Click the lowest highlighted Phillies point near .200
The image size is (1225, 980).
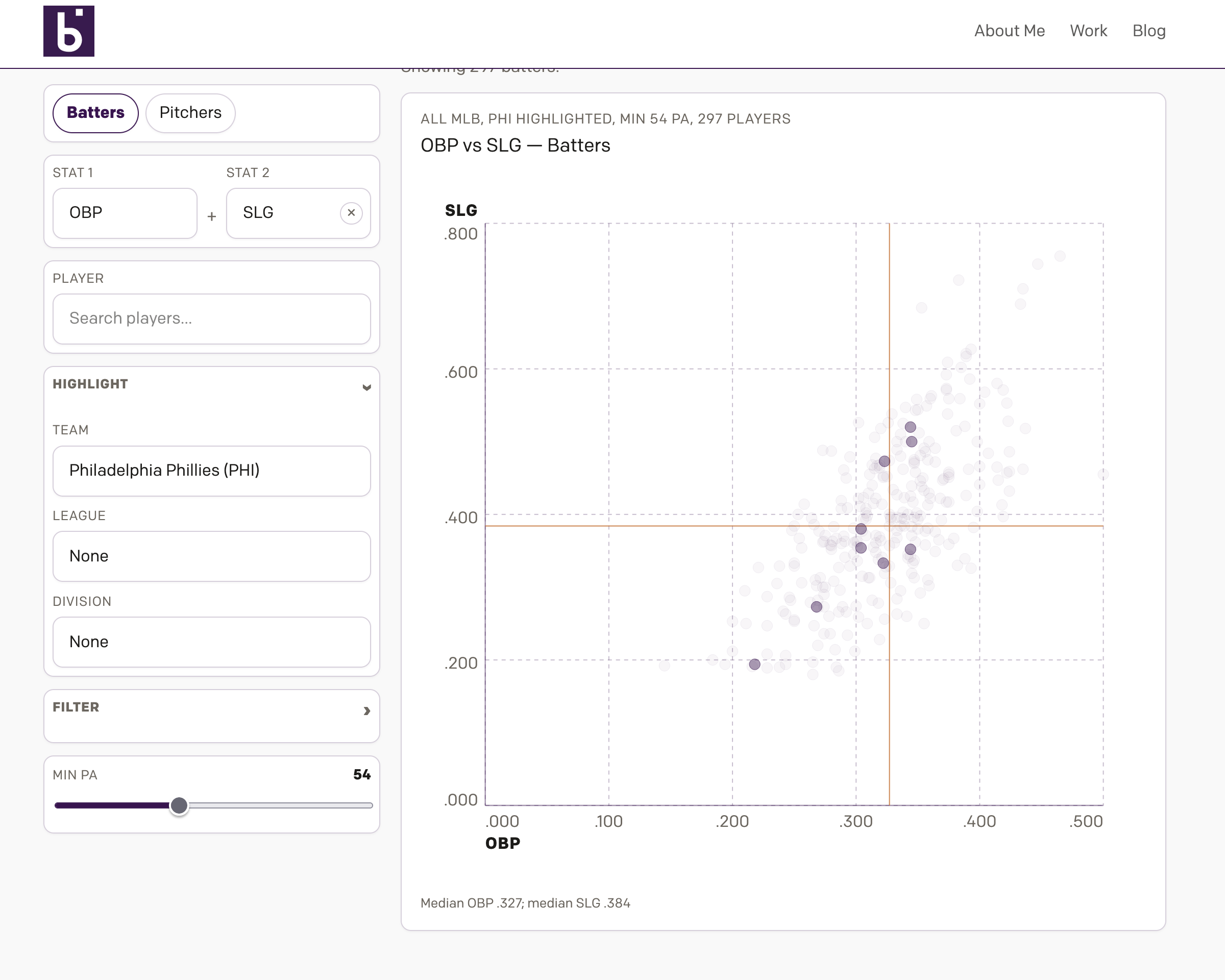[754, 664]
